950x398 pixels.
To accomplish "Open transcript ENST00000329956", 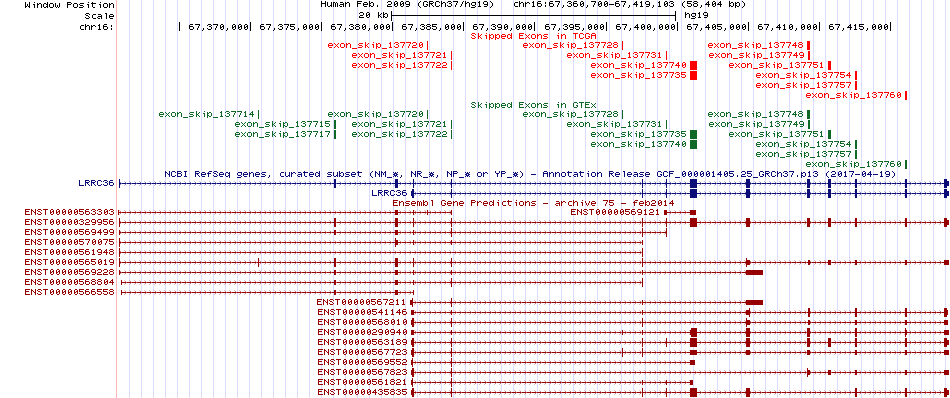I will [69, 222].
